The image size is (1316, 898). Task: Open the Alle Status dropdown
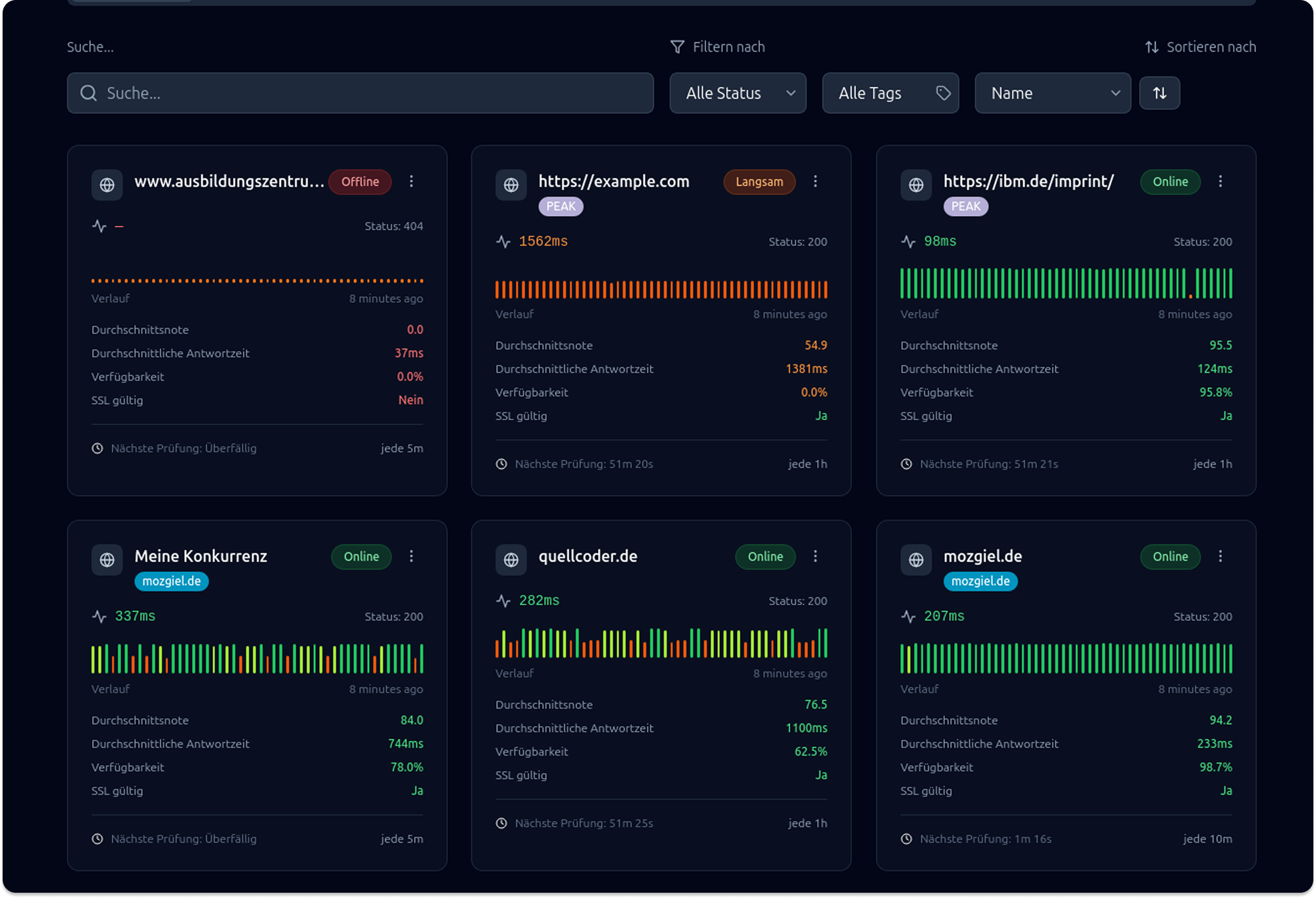738,93
